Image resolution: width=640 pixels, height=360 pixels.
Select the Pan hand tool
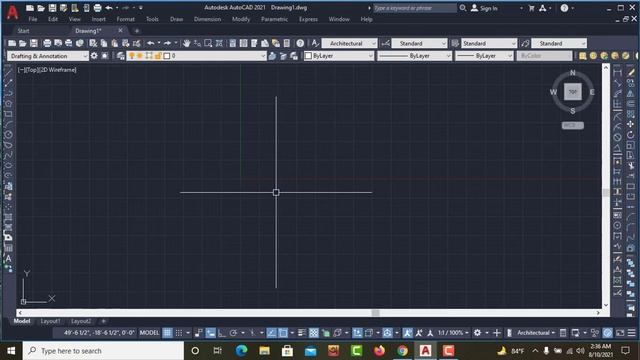click(187, 43)
